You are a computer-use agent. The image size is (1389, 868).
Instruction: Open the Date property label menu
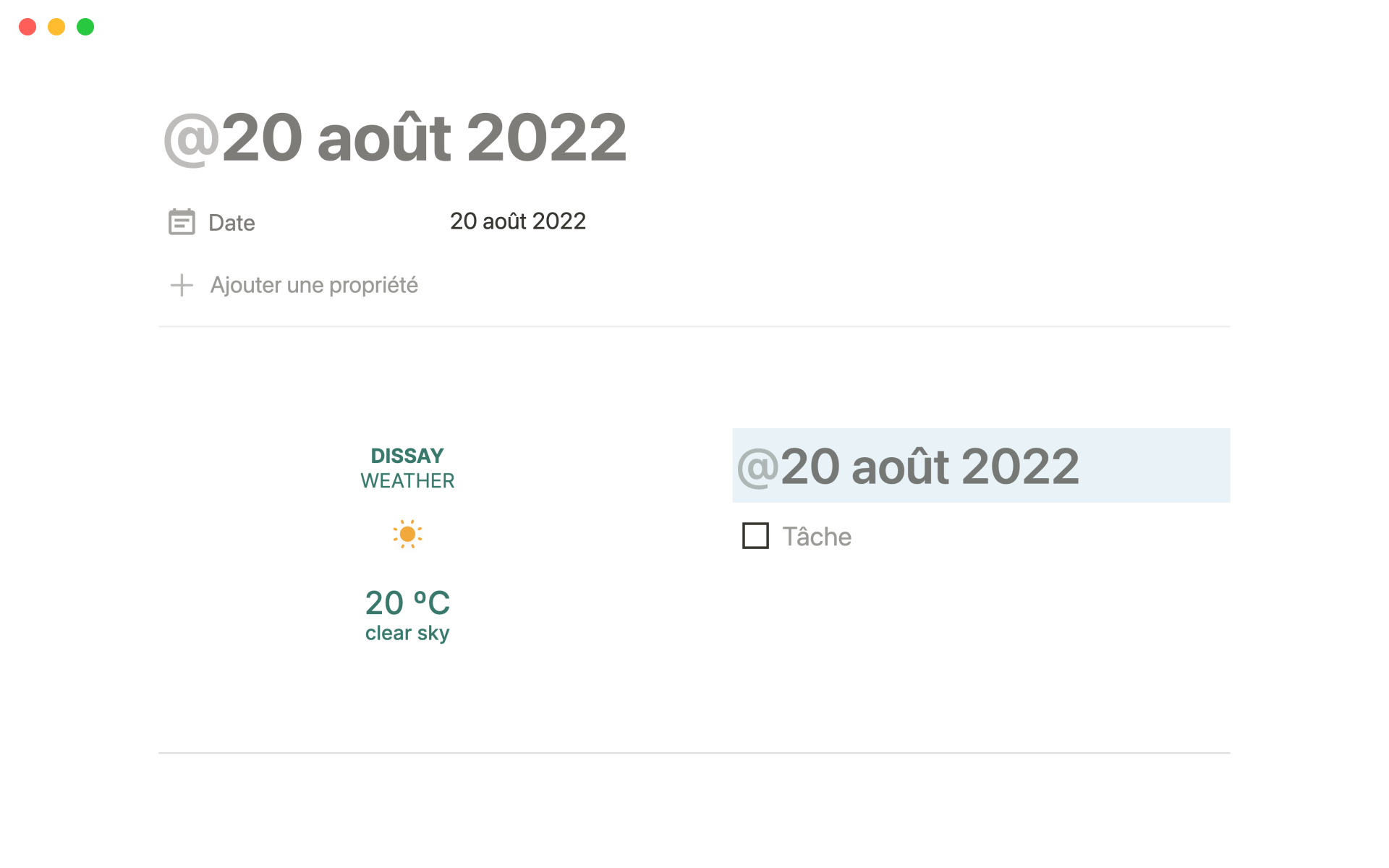click(231, 223)
